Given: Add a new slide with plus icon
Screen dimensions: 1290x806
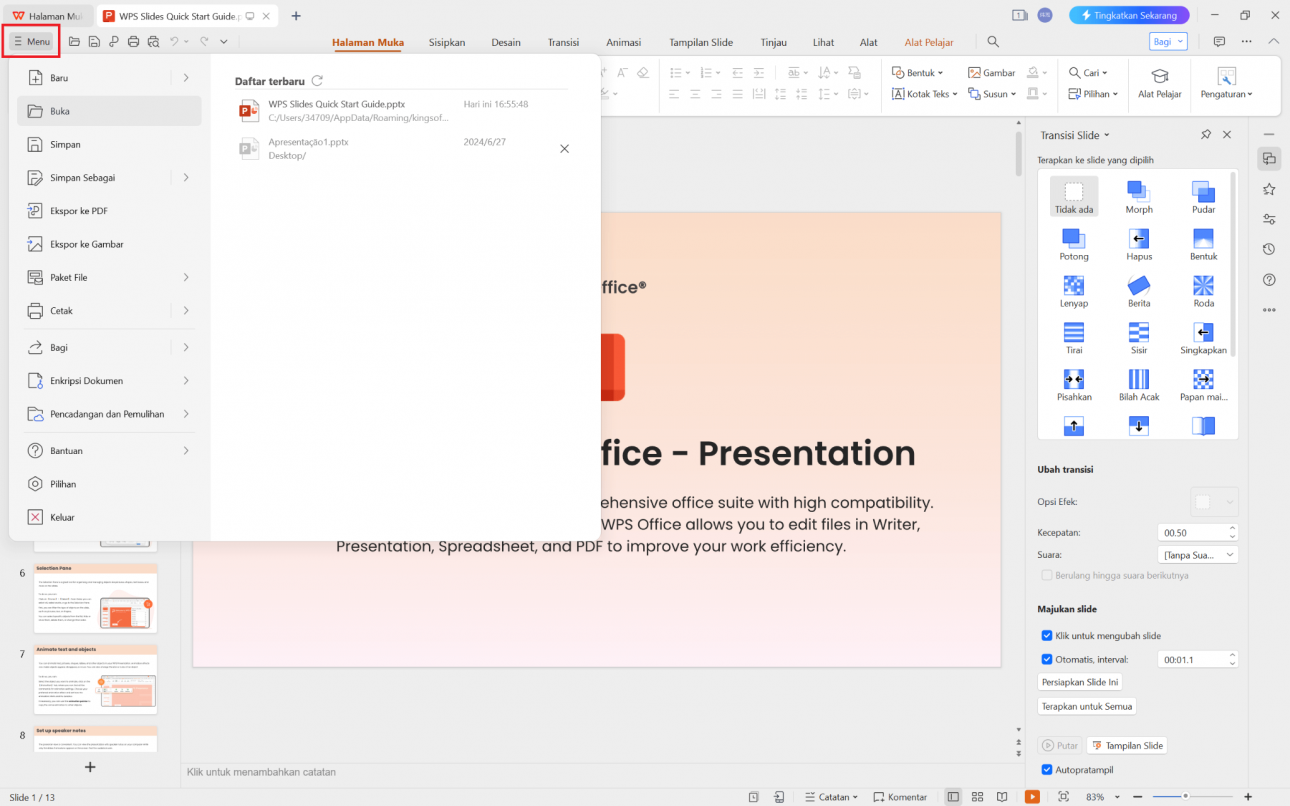Looking at the screenshot, I should (x=90, y=767).
